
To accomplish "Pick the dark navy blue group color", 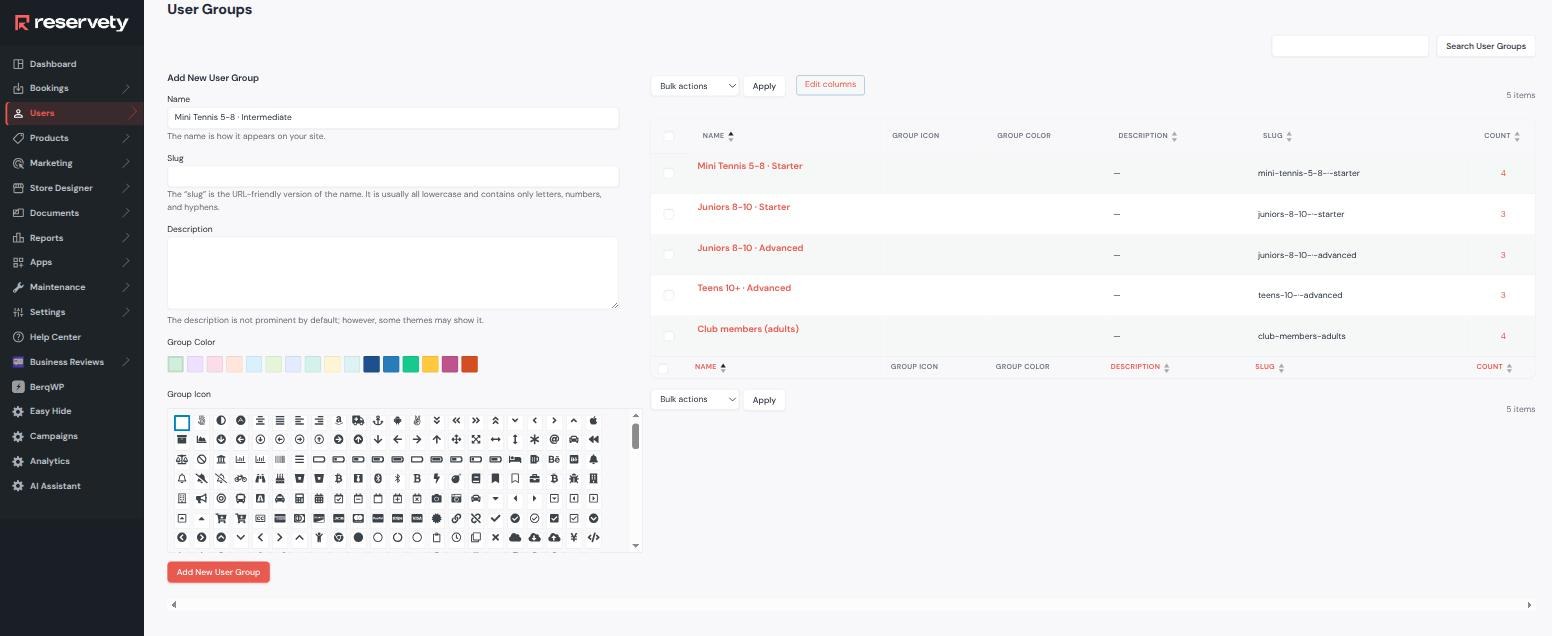I will (371, 365).
